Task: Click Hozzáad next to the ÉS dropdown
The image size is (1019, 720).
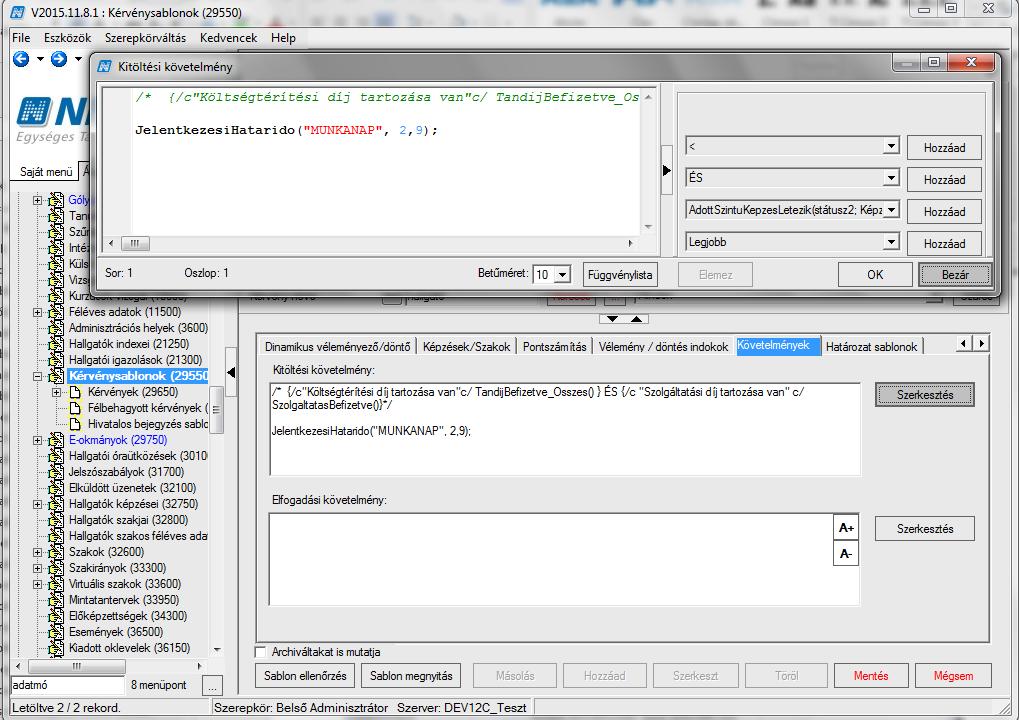Action: [944, 180]
